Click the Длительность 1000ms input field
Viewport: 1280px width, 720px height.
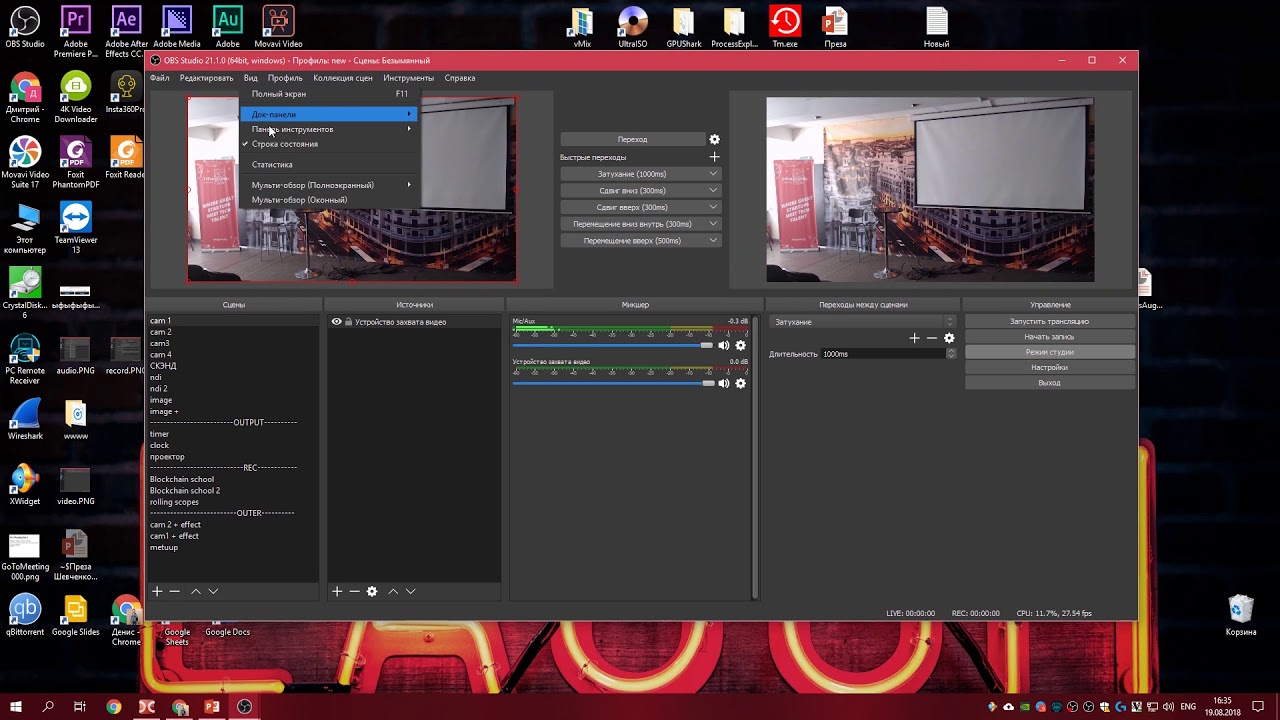tap(883, 354)
